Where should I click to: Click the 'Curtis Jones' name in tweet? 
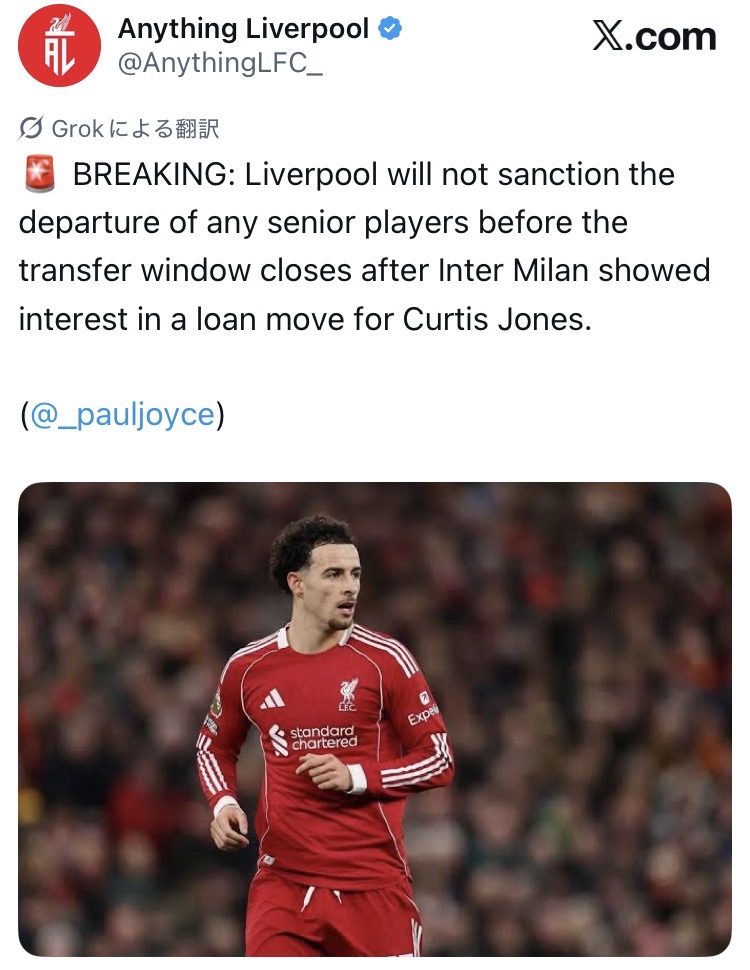497,319
